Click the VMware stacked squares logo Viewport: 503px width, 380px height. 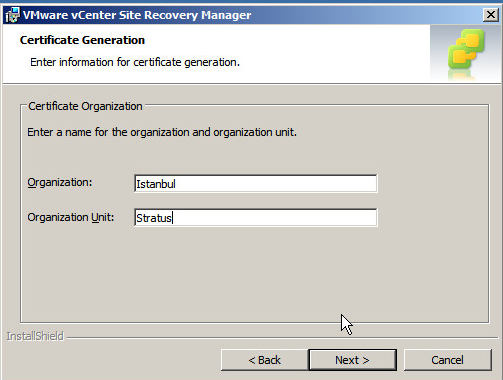tap(466, 50)
